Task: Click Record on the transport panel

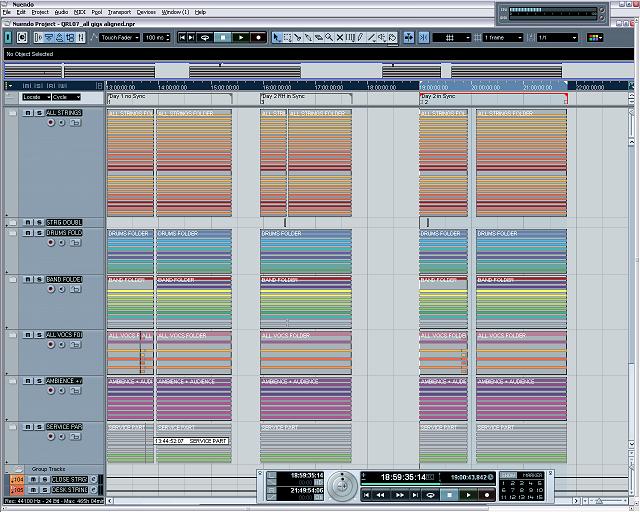Action: point(487,495)
